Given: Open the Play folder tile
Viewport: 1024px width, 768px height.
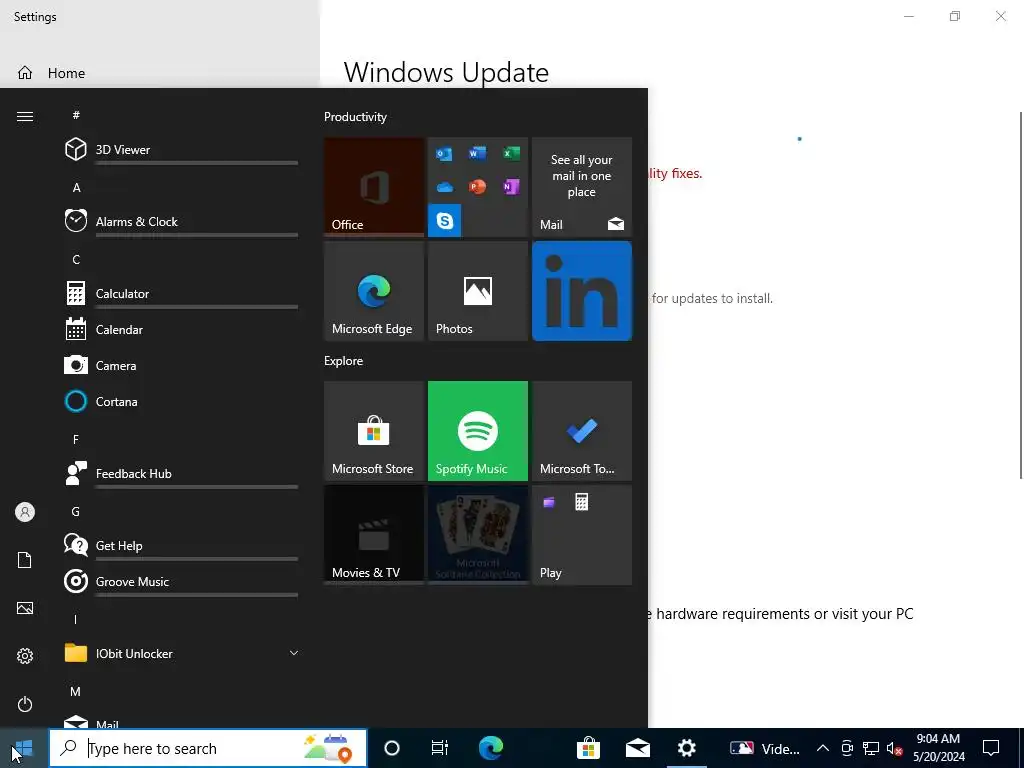Looking at the screenshot, I should tap(582, 535).
